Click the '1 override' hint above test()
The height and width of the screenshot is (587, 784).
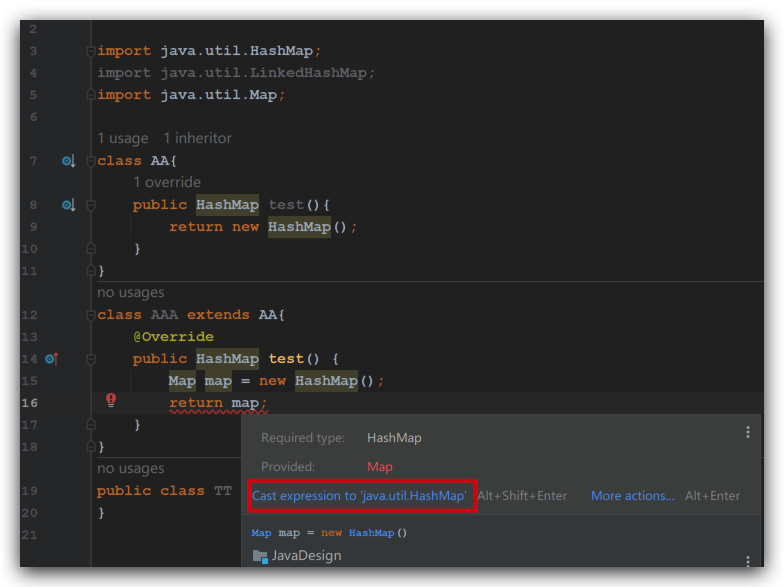[x=167, y=182]
